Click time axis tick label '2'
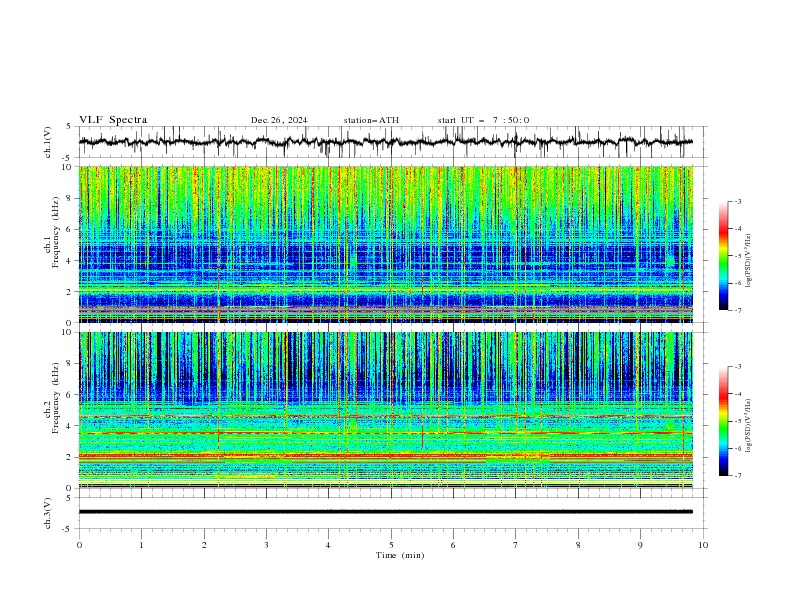This screenshot has height=612, width=792. pyautogui.click(x=204, y=545)
